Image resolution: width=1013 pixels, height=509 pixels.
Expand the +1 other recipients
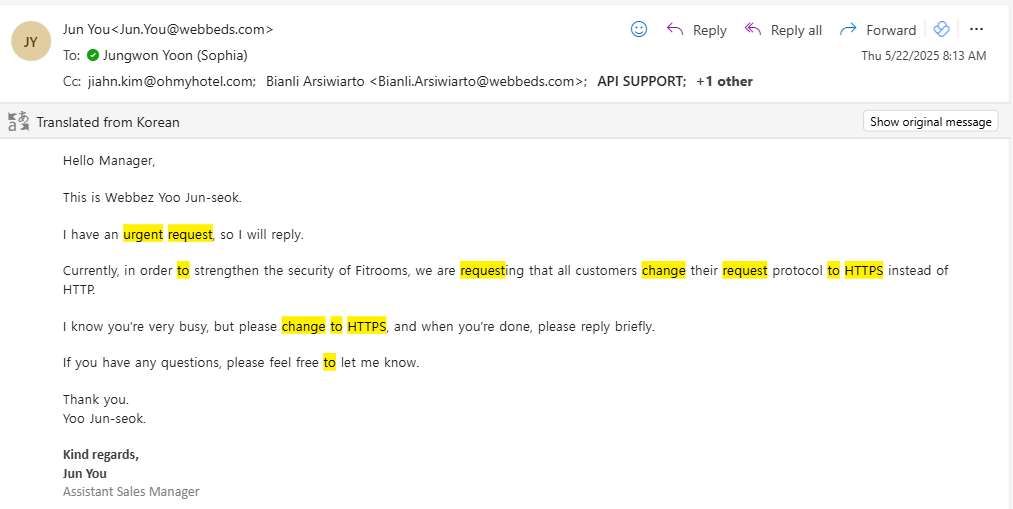pyautogui.click(x=724, y=81)
